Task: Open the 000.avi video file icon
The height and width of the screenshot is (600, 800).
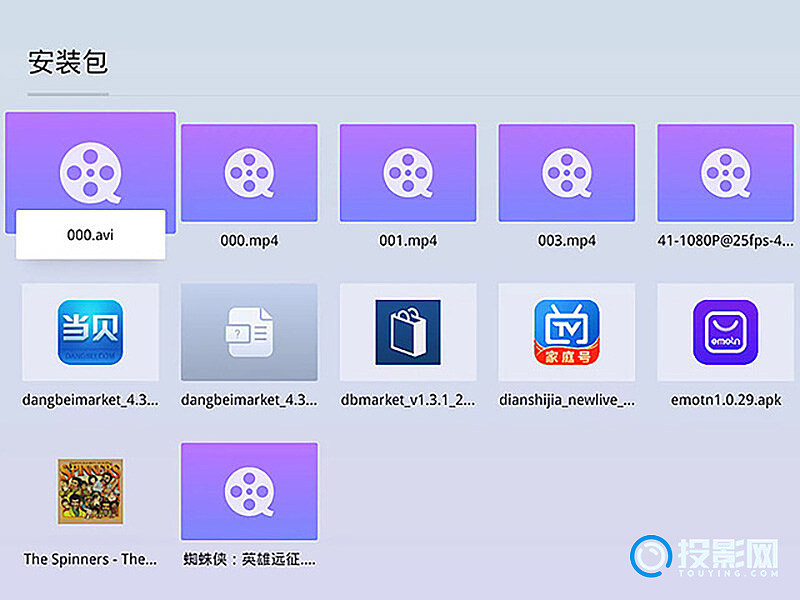Action: point(90,166)
